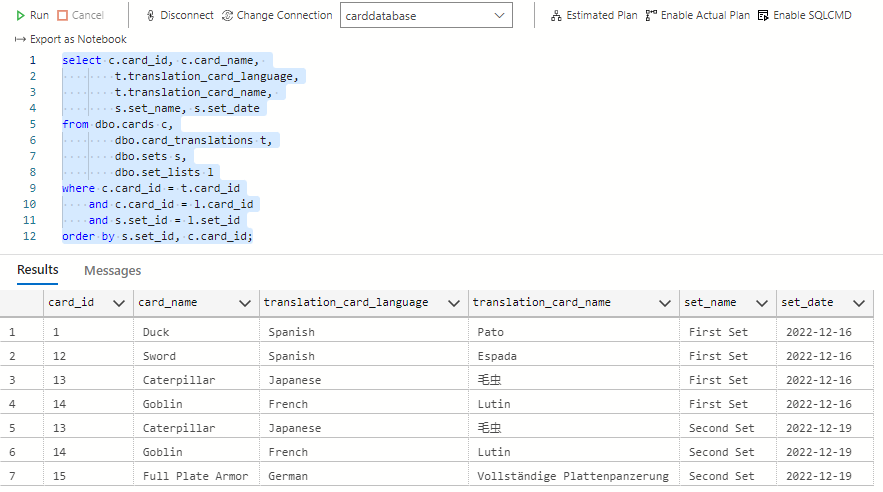The width and height of the screenshot is (883, 492).
Task: Open the carddatabase database dropdown
Action: click(x=426, y=16)
